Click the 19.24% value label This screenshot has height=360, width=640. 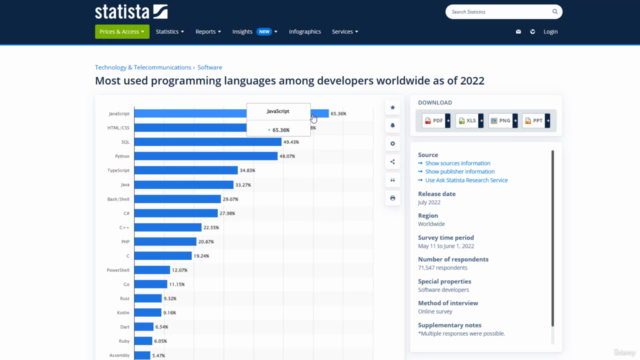[x=201, y=256]
